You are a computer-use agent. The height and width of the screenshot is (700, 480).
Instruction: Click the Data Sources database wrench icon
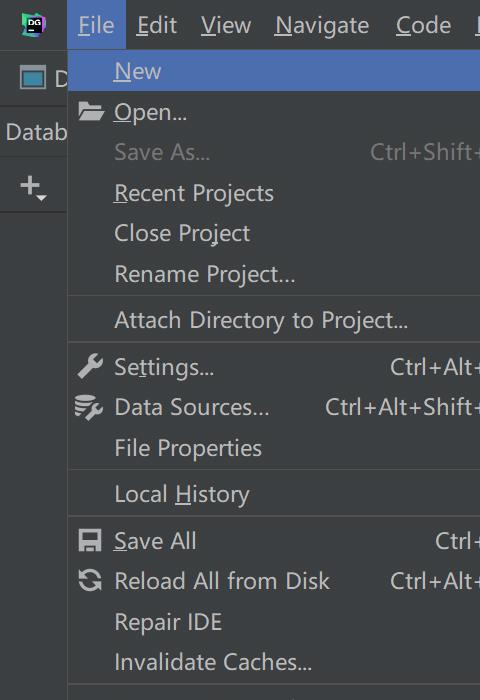89,407
